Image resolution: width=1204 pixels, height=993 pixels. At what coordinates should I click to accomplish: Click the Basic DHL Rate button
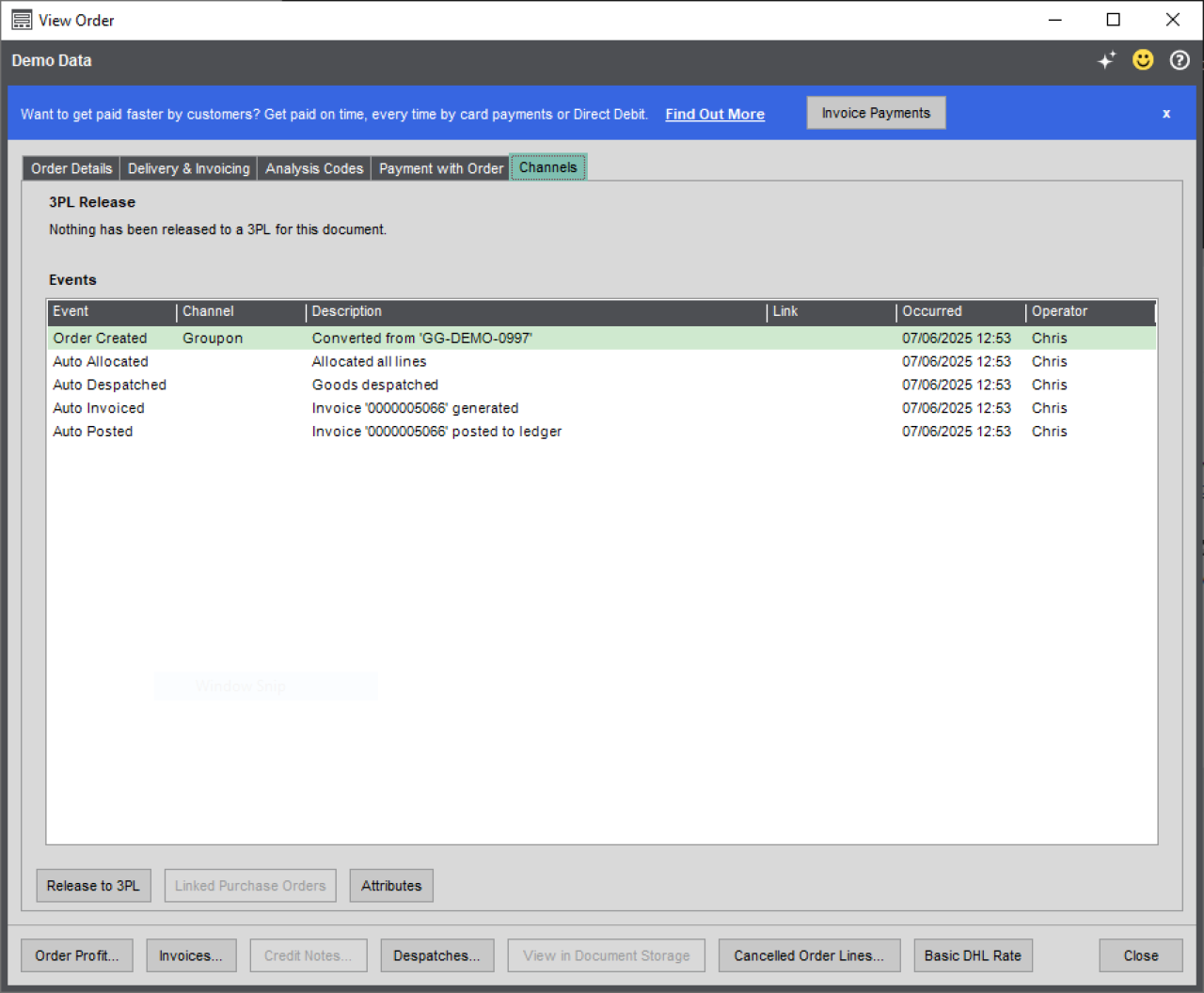[x=973, y=955]
